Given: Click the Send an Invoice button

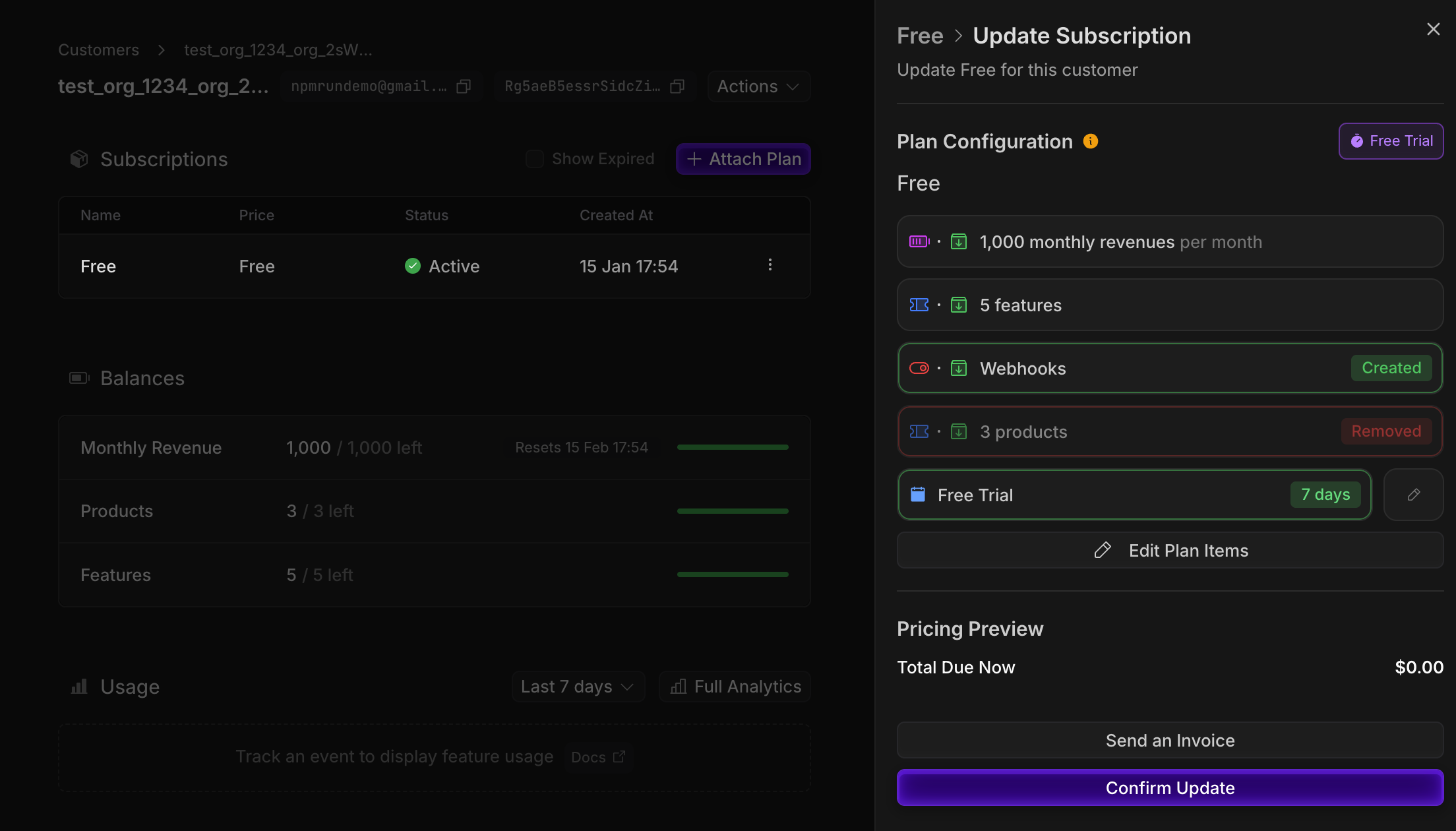Looking at the screenshot, I should click(x=1170, y=740).
